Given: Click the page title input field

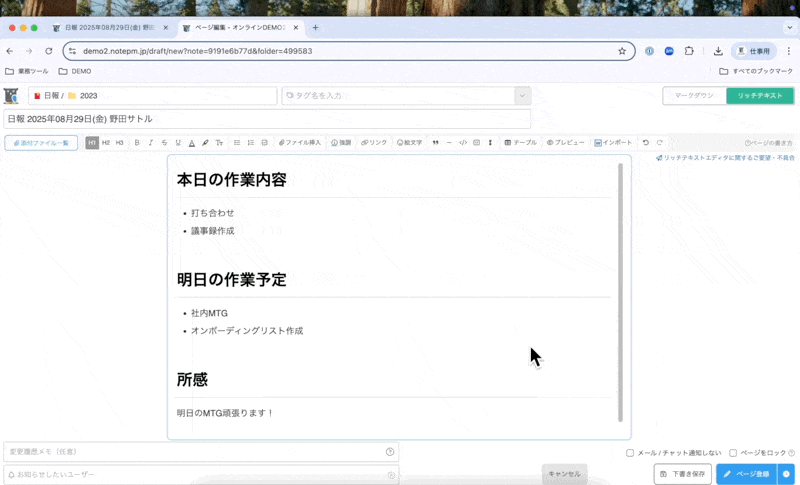Looking at the screenshot, I should pyautogui.click(x=266, y=119).
